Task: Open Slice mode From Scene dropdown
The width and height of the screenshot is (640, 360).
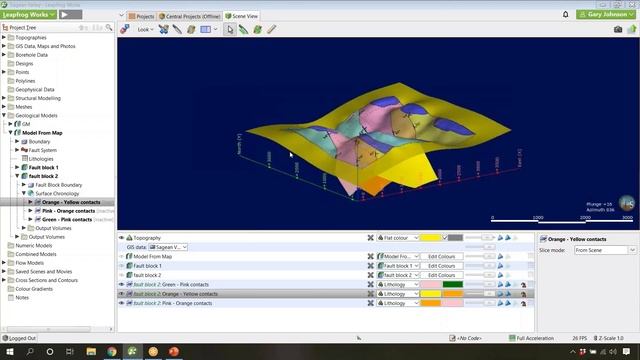Action: pyautogui.click(x=605, y=250)
